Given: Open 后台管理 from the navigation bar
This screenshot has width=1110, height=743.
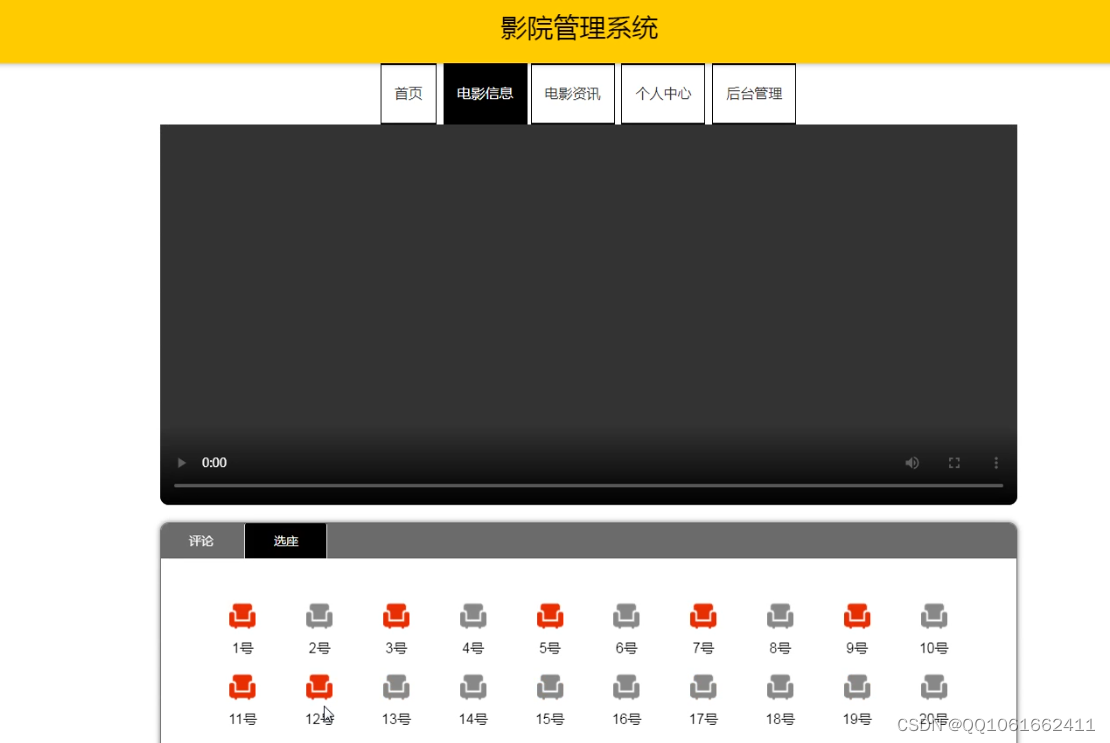Looking at the screenshot, I should pos(753,93).
